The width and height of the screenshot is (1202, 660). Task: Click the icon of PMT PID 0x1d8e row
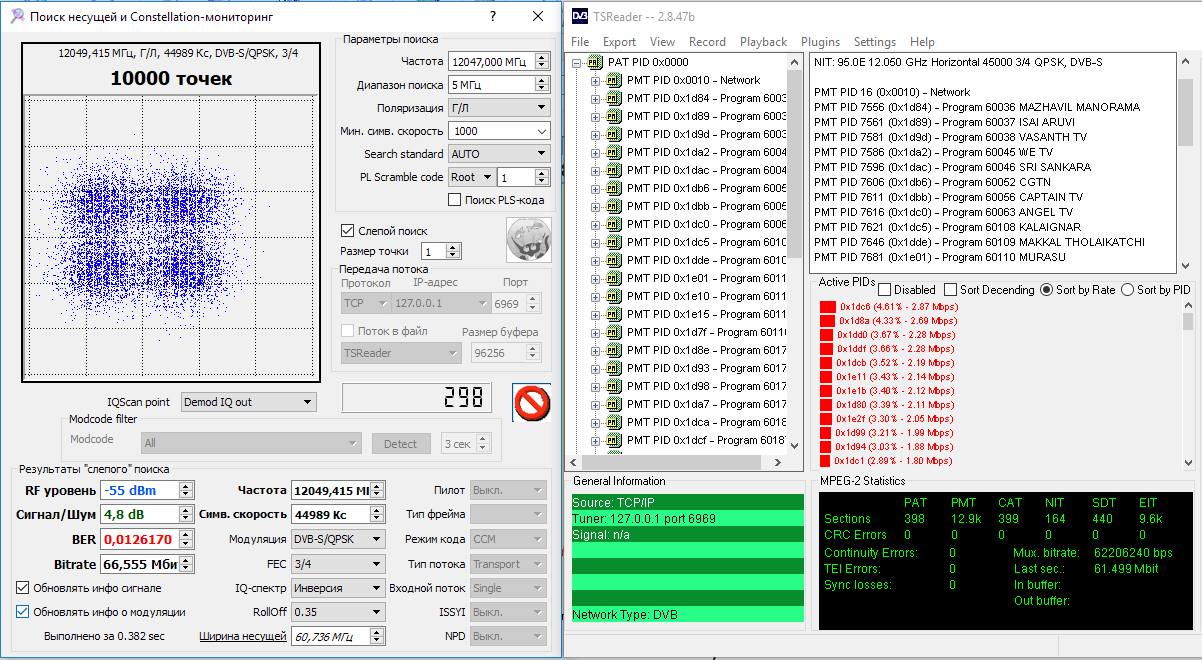coord(614,350)
